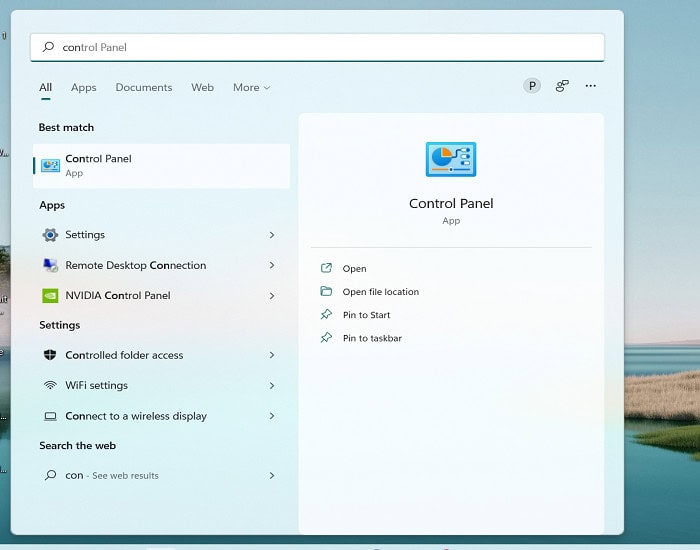Click the Open action arrow icon
Image resolution: width=700 pixels, height=550 pixels.
pos(326,268)
